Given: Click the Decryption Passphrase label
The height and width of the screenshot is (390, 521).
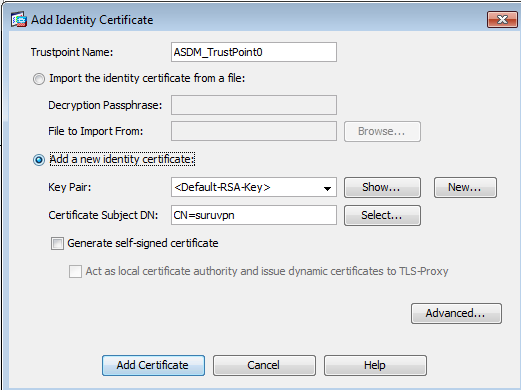Looking at the screenshot, I should point(105,105).
